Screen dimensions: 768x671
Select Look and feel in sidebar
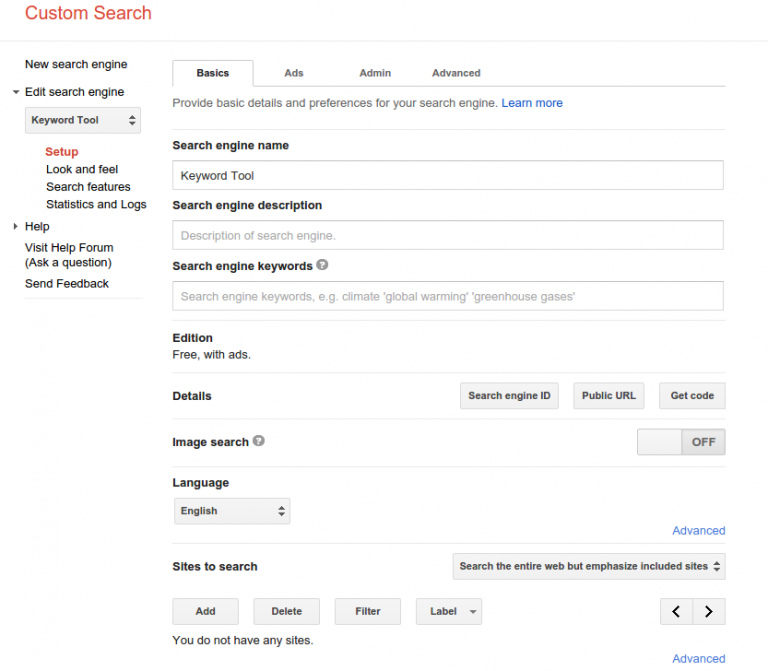click(x=82, y=170)
